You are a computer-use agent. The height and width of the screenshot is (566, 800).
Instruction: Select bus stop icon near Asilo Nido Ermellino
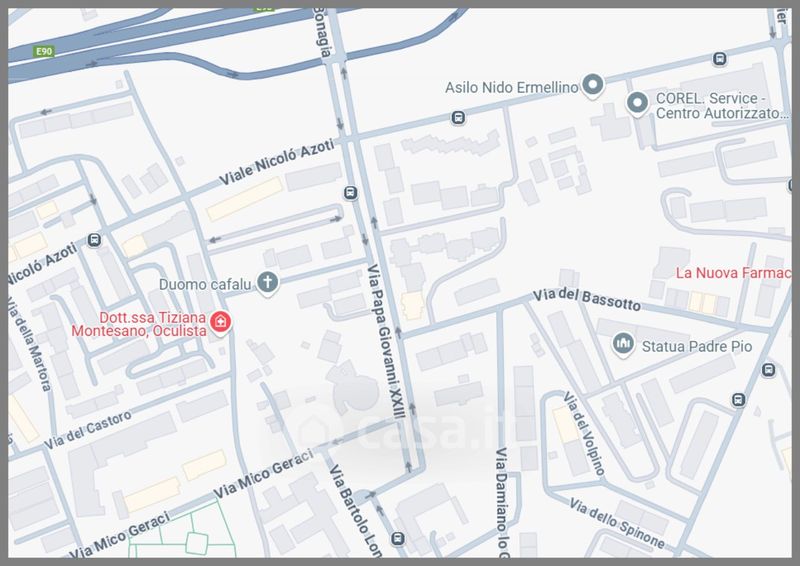(x=458, y=118)
